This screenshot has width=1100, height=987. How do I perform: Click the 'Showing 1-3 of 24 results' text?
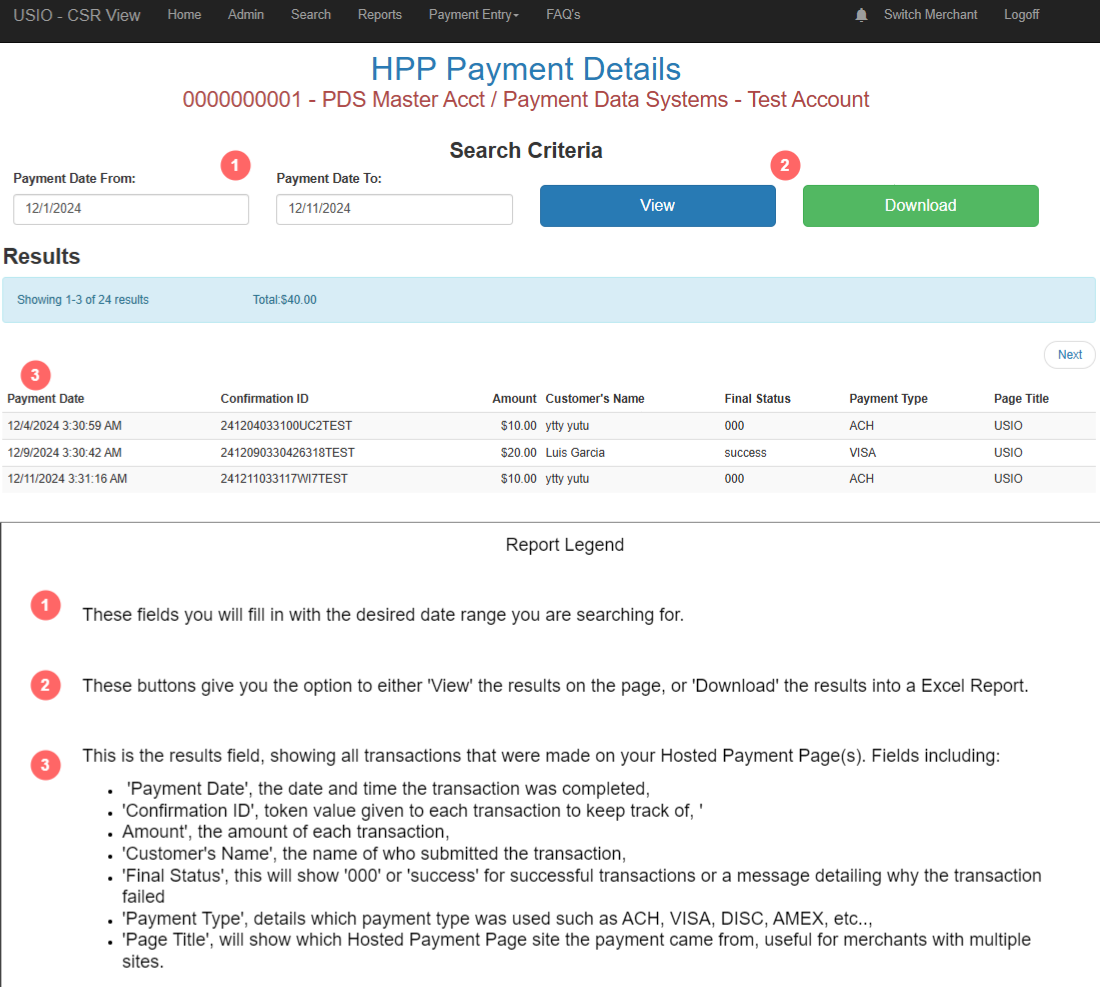pos(83,300)
